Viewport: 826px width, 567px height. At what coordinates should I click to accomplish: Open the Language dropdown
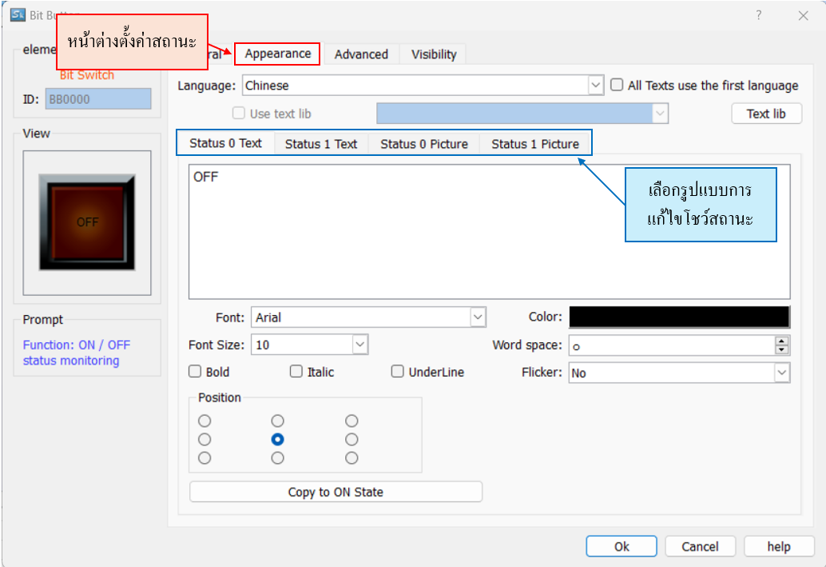coord(596,86)
